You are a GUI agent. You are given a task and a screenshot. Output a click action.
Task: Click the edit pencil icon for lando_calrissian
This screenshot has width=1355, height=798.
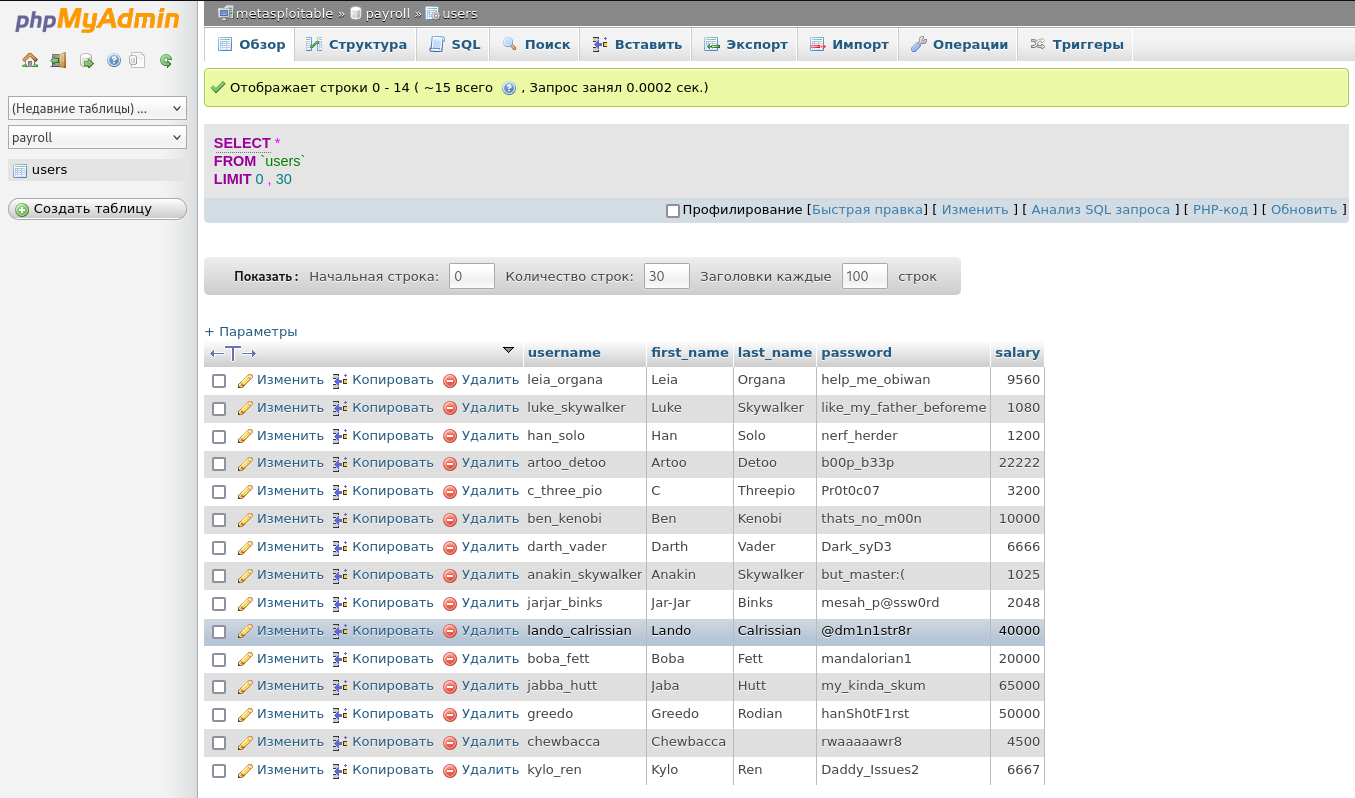245,631
